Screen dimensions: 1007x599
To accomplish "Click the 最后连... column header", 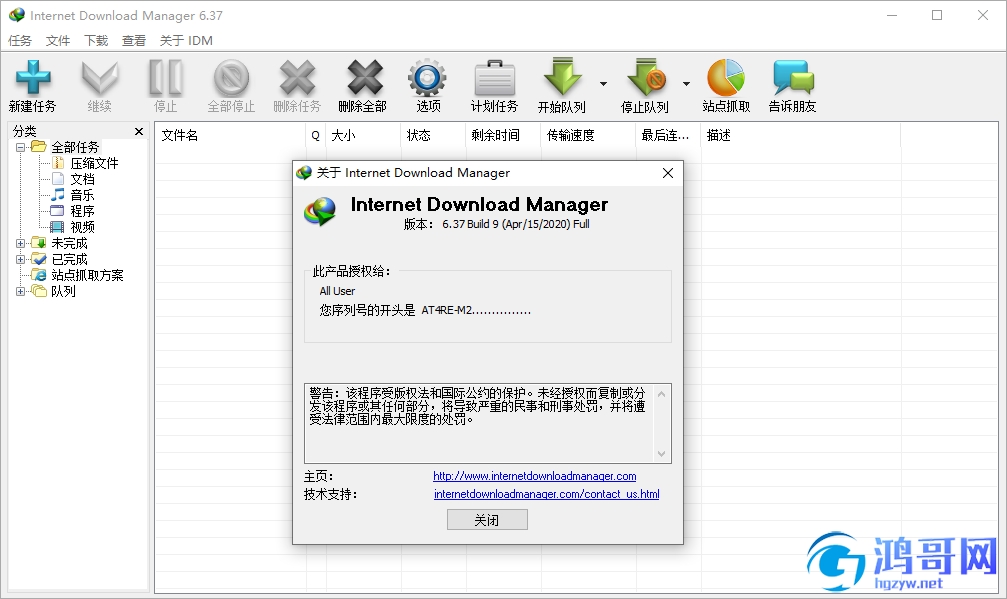I will pyautogui.click(x=668, y=135).
